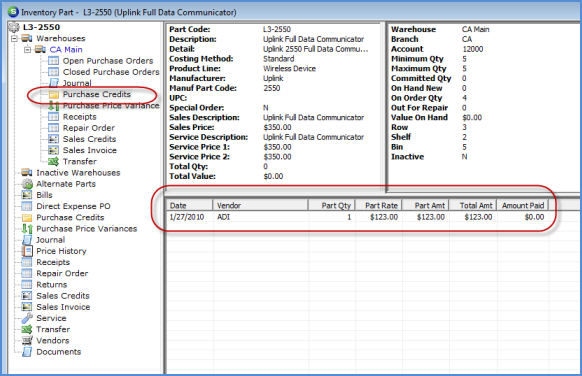The height and width of the screenshot is (376, 582).
Task: Click the Purchase Price Variance arrows icon
Action: coord(54,106)
